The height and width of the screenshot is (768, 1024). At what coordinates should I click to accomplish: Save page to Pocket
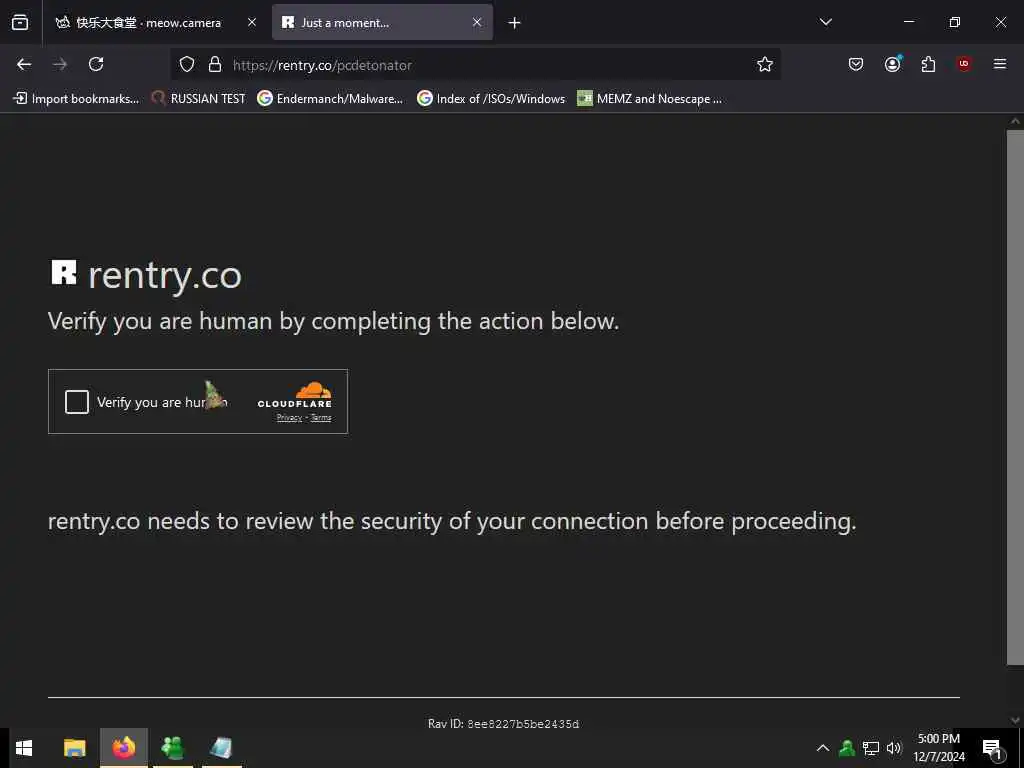(x=856, y=64)
